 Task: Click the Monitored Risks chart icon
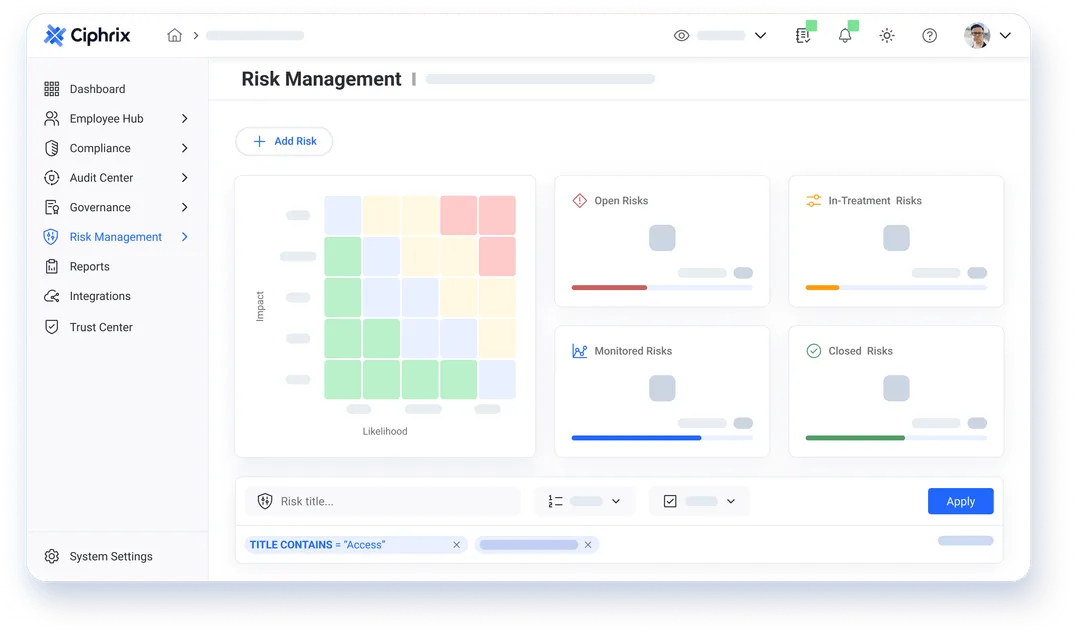[580, 351]
